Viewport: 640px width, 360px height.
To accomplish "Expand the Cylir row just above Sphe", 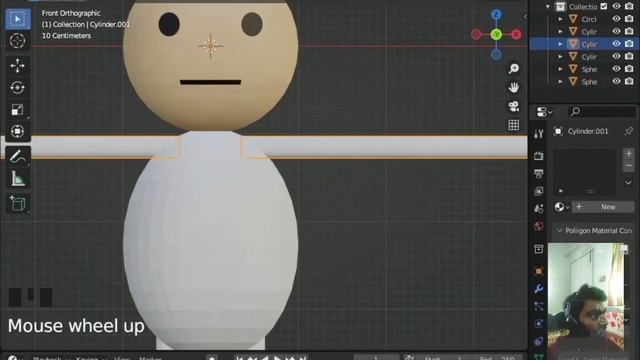I will [560, 57].
